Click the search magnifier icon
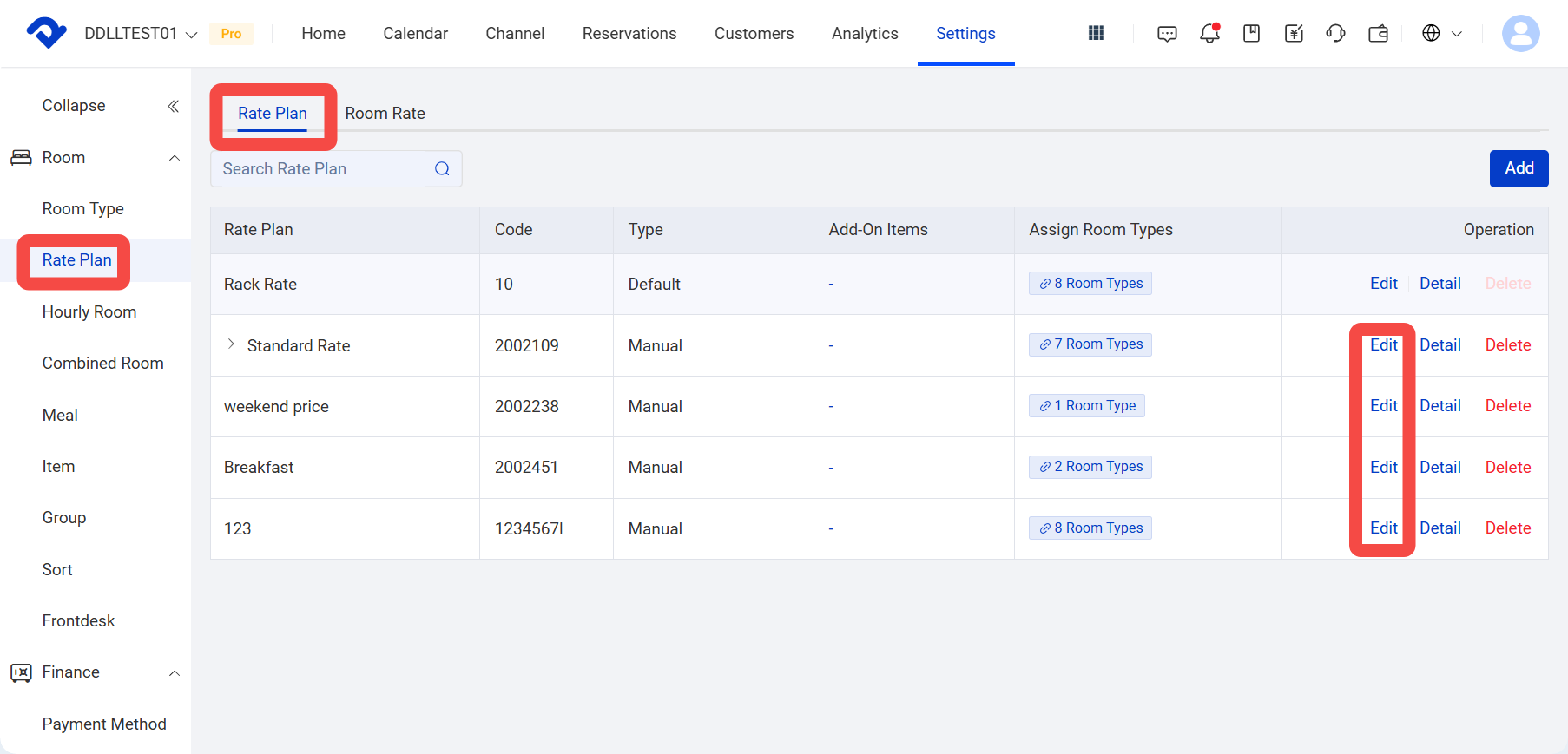This screenshot has height=754, width=1568. (x=442, y=168)
